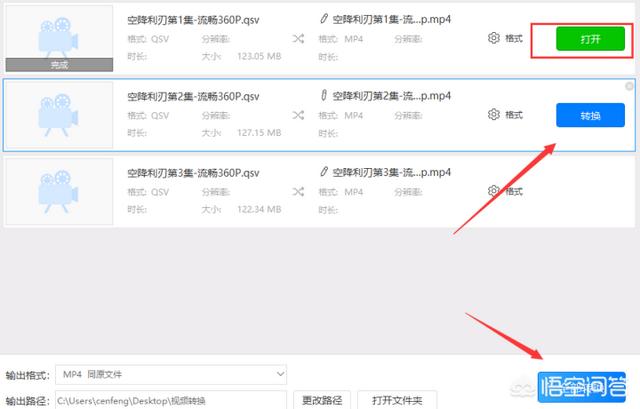Image resolution: width=640 pixels, height=409 pixels.
Task: Click the size value 122.34 MB
Action: [x=259, y=209]
